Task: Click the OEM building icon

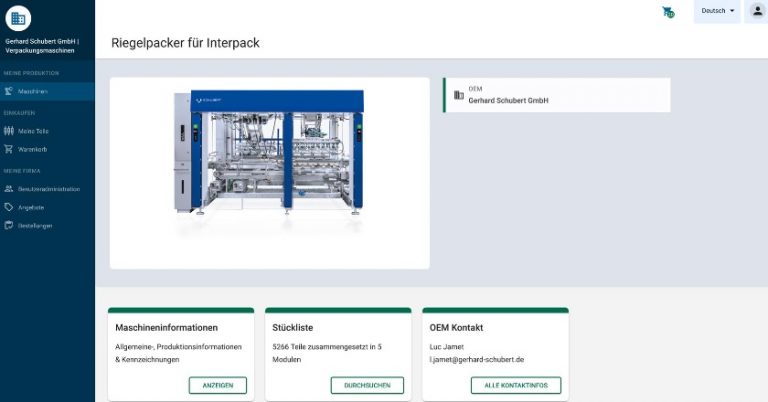Action: click(x=458, y=95)
